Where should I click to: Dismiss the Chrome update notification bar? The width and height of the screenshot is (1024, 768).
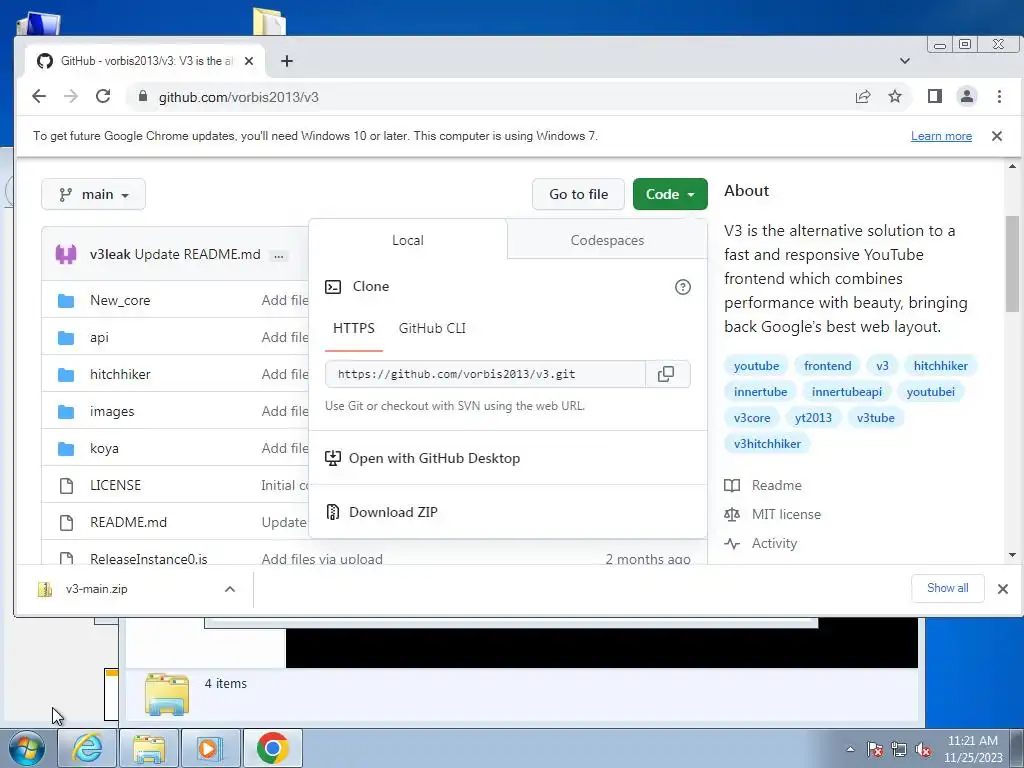point(997,136)
